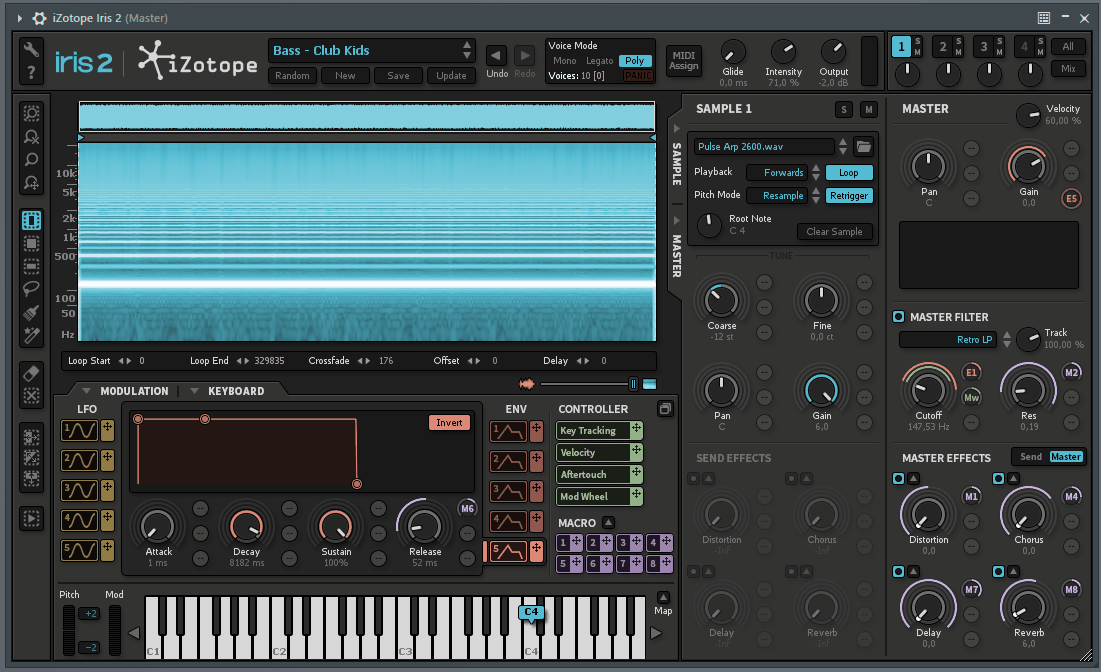Toggle master Chorus effect power
The width and height of the screenshot is (1101, 672).
click(x=998, y=478)
